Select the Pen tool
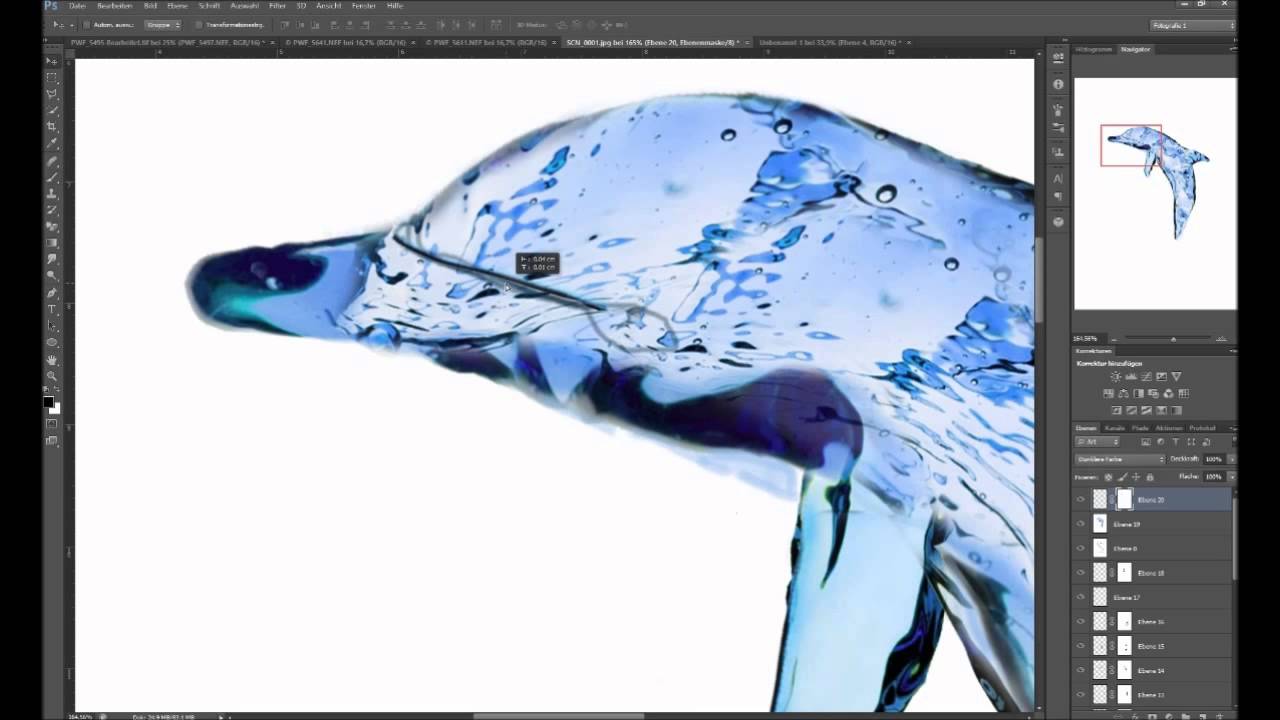Image resolution: width=1280 pixels, height=720 pixels. point(52,293)
